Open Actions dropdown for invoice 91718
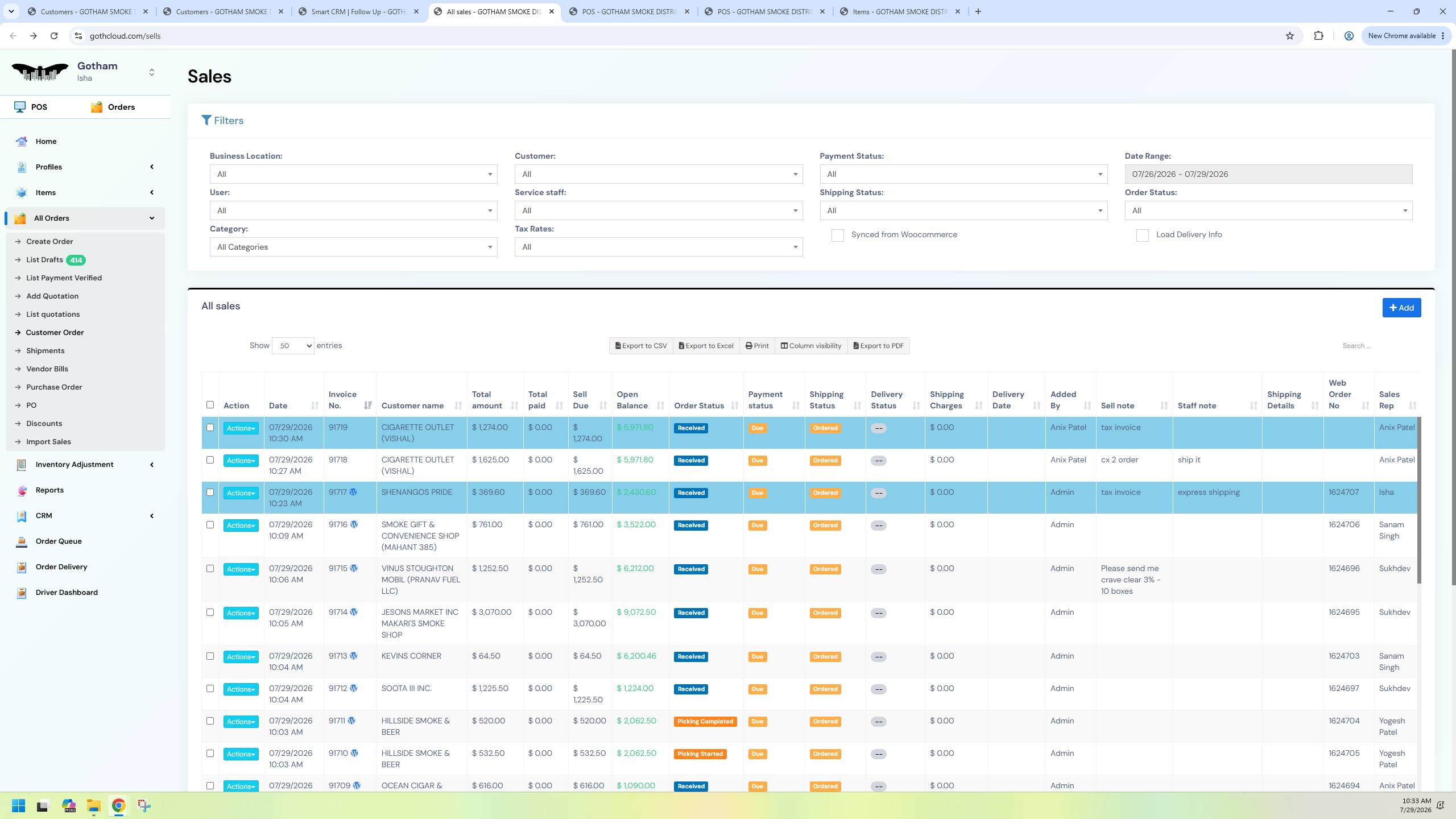This screenshot has height=819, width=1456. click(x=241, y=461)
